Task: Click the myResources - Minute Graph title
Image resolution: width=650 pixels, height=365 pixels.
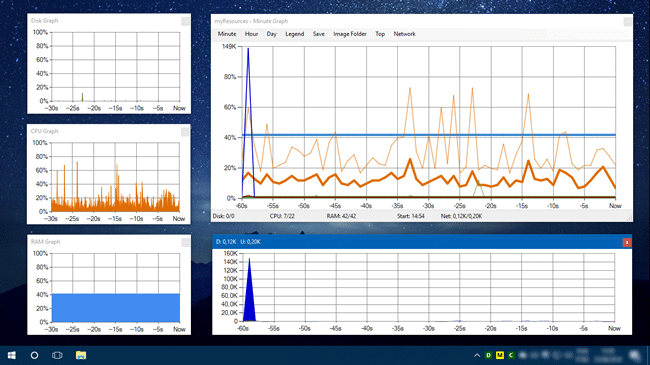Action: click(x=251, y=21)
